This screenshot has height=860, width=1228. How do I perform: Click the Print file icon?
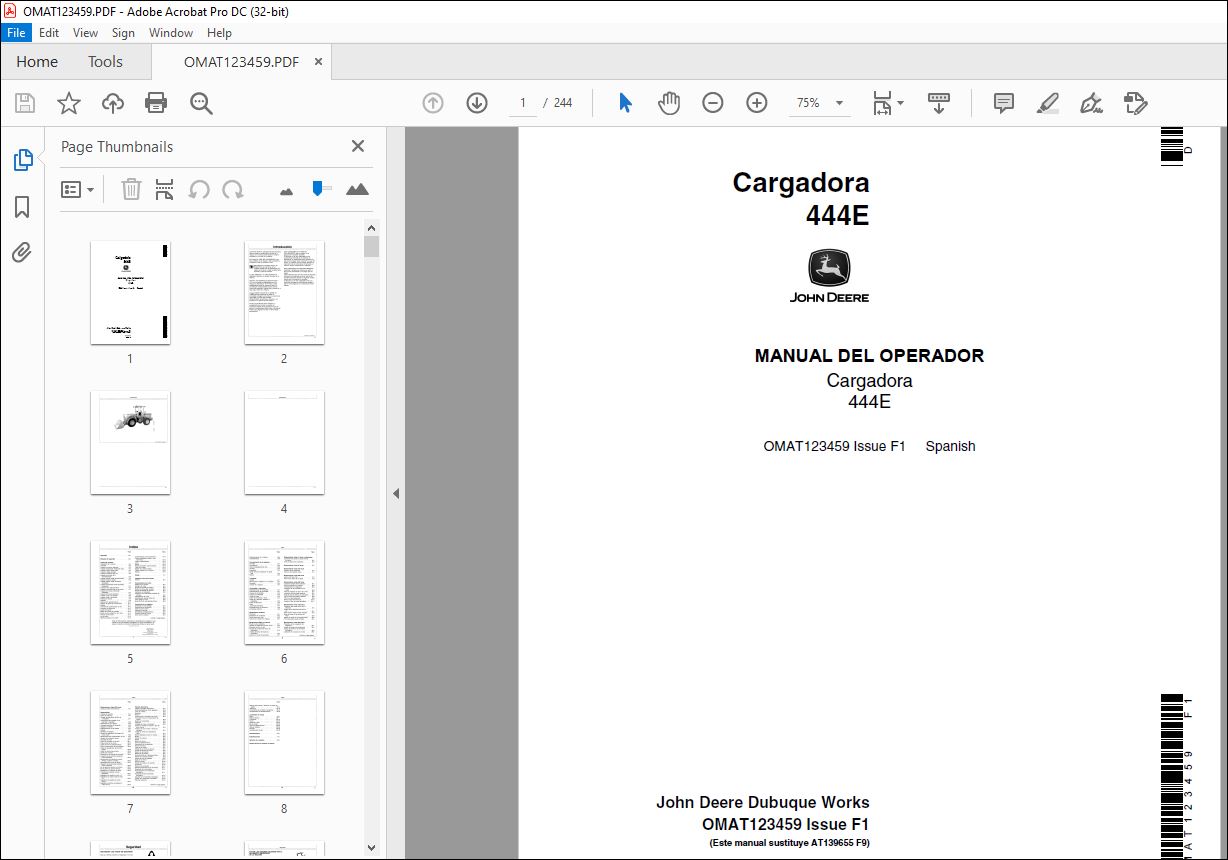[156, 103]
